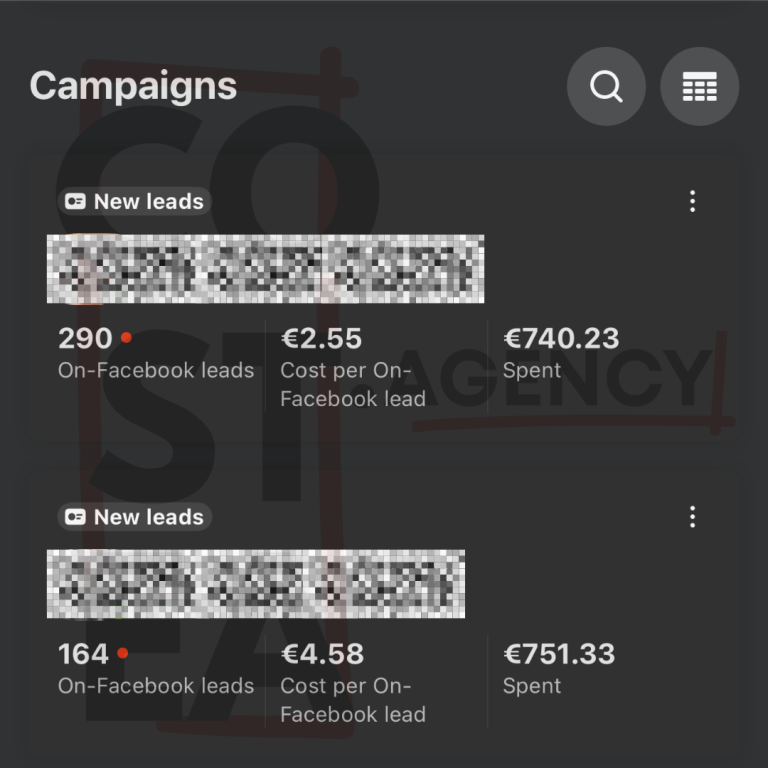Select the €4.58 cost per lead value
This screenshot has height=768, width=768.
(322, 655)
